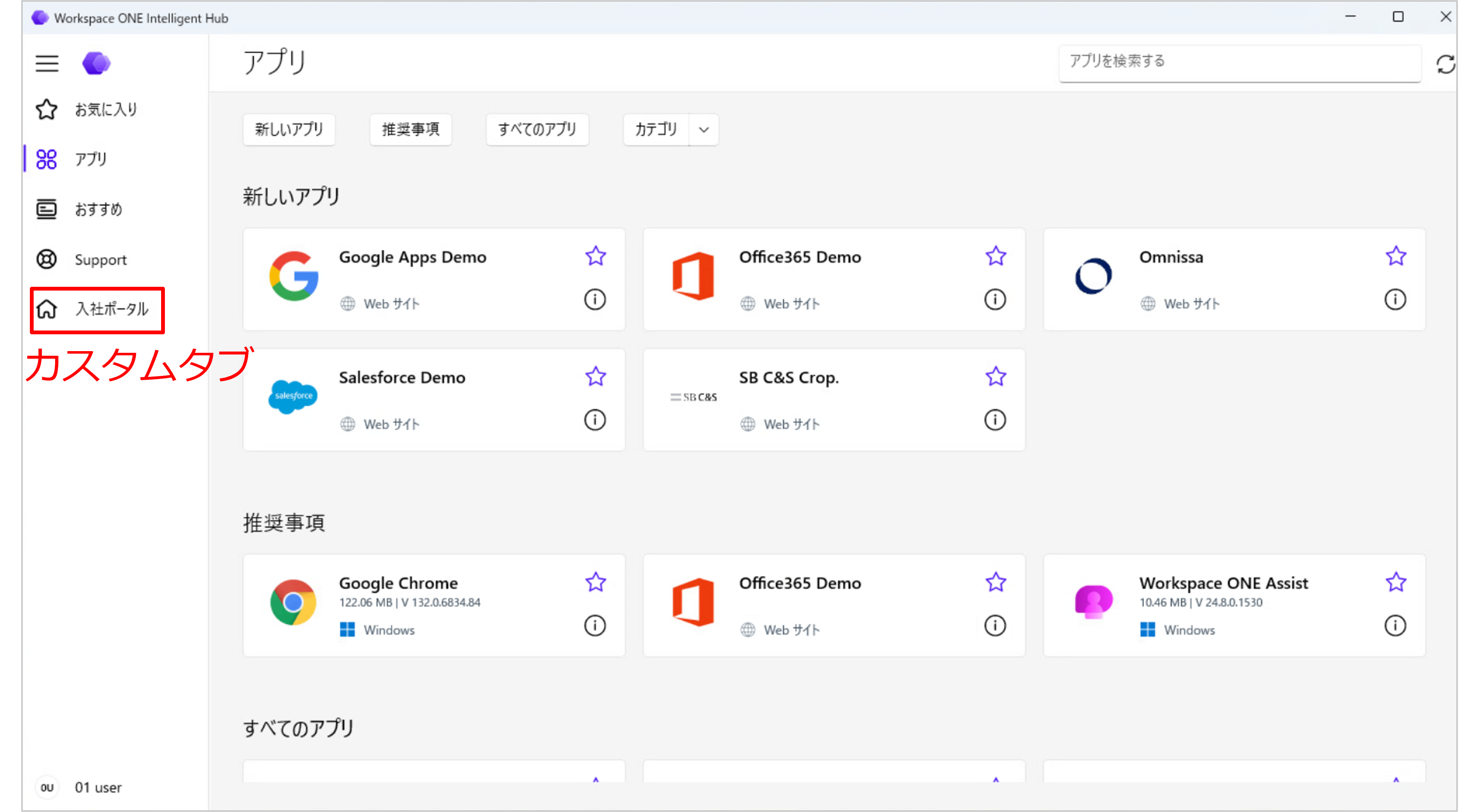Favorite Google Apps Demo with star
Image resolution: width=1458 pixels, height=812 pixels.
(x=595, y=257)
